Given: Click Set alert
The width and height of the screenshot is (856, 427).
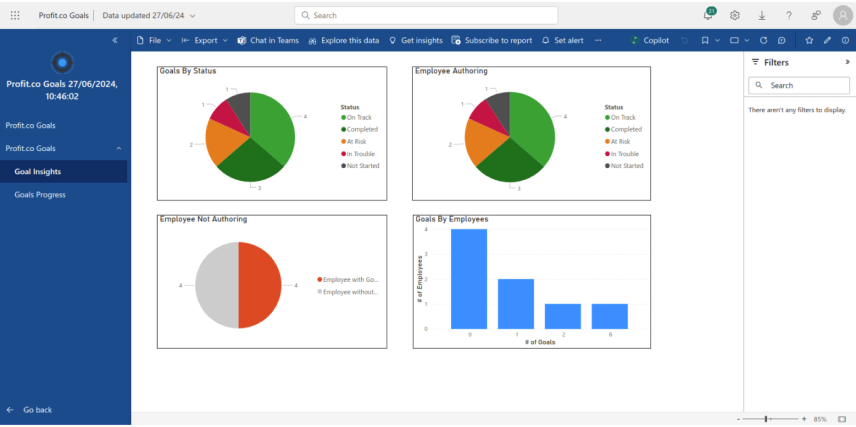Looking at the screenshot, I should click(562, 40).
